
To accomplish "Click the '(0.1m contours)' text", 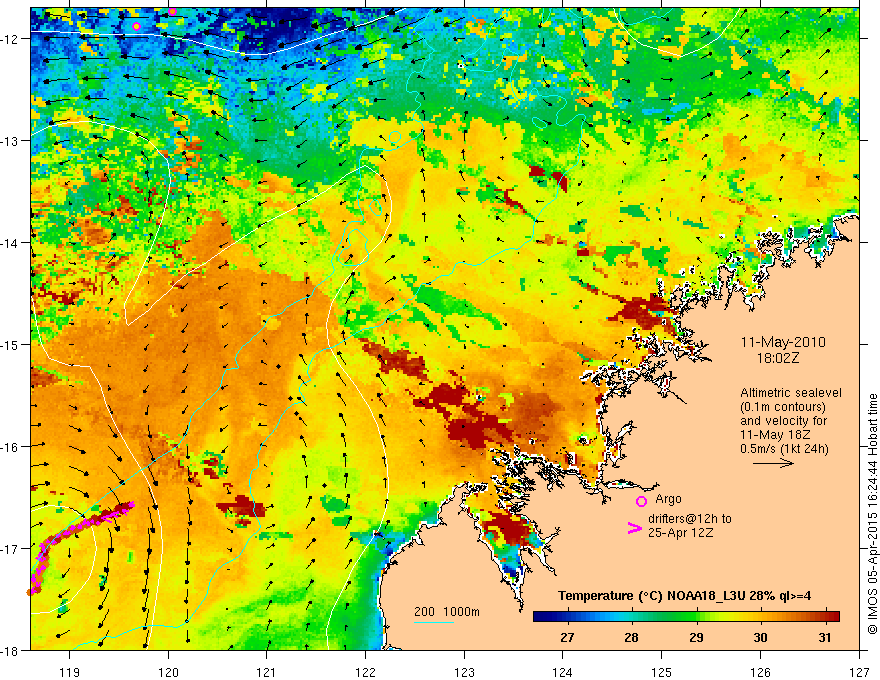I will (783, 407).
